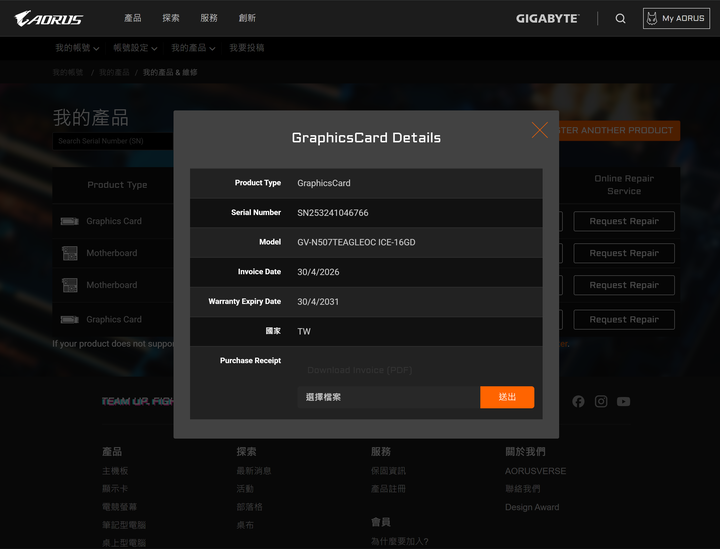Open the search magnifier icon

click(620, 18)
